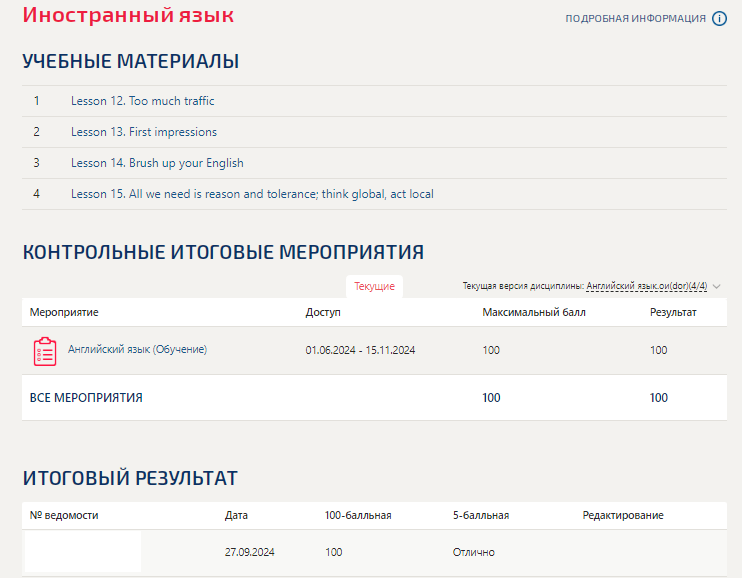Click the Редактирование column header
Screen dimensions: 742x578
(x=622, y=515)
